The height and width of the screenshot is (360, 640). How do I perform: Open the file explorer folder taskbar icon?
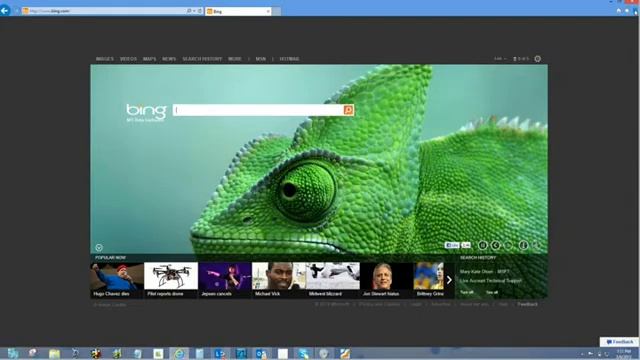54,353
